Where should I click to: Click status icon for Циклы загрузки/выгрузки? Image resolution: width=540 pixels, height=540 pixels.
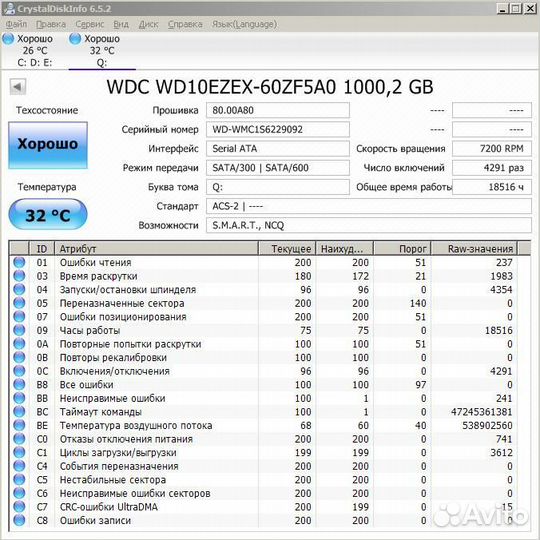tap(19, 452)
